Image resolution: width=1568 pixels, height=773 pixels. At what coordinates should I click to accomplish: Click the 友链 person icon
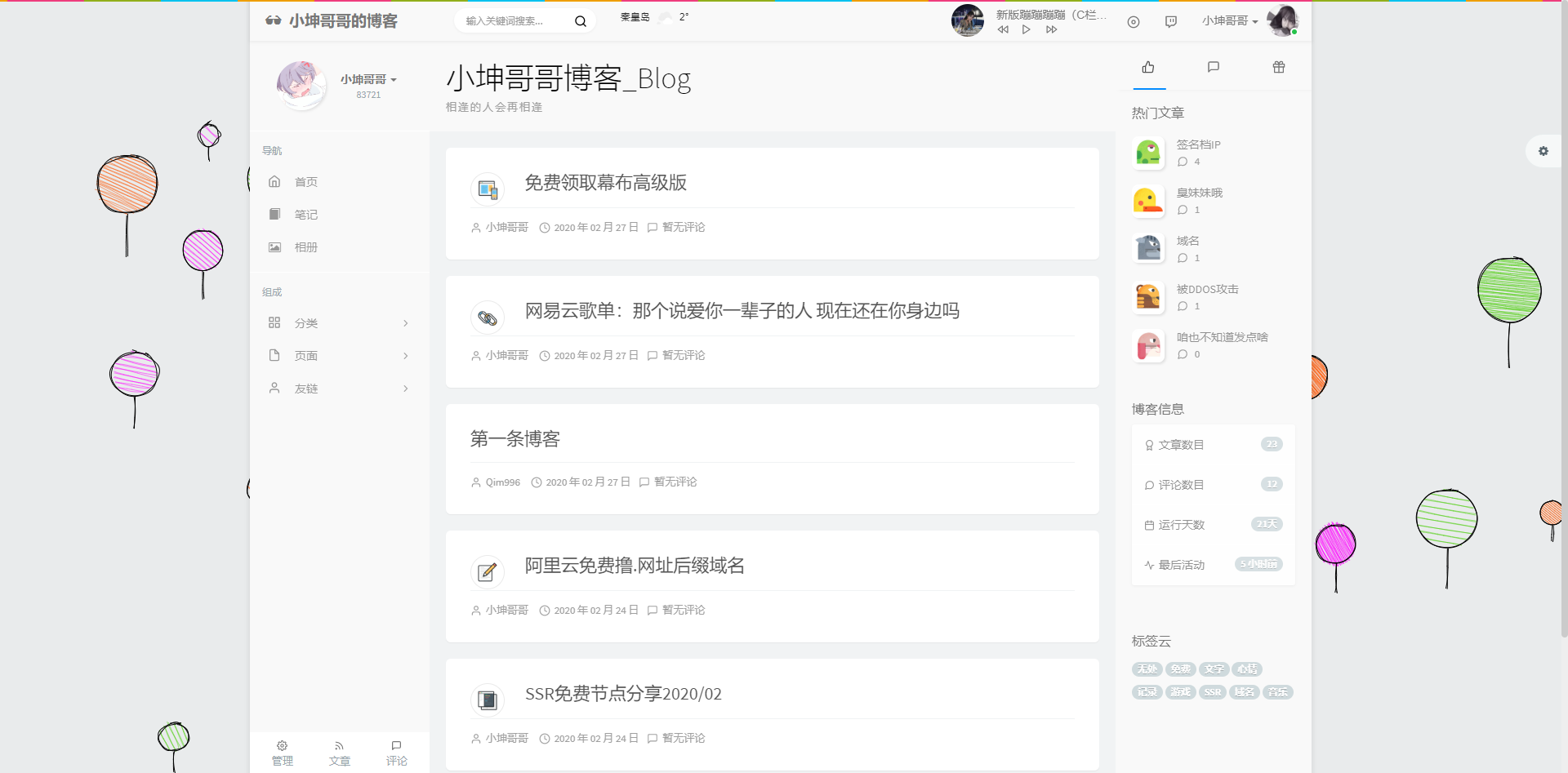click(x=274, y=388)
